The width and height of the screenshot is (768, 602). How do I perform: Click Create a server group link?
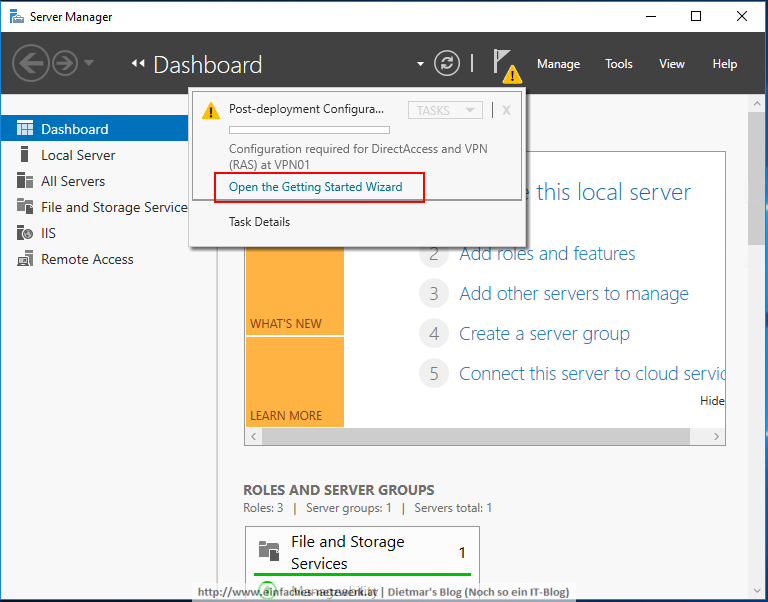pyautogui.click(x=544, y=334)
